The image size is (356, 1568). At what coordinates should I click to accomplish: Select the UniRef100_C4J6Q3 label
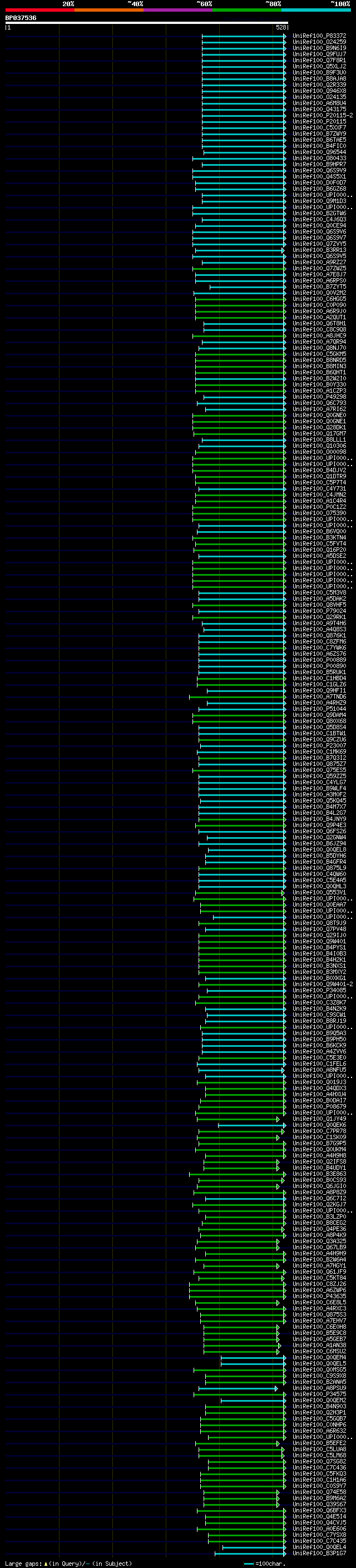(319, 219)
